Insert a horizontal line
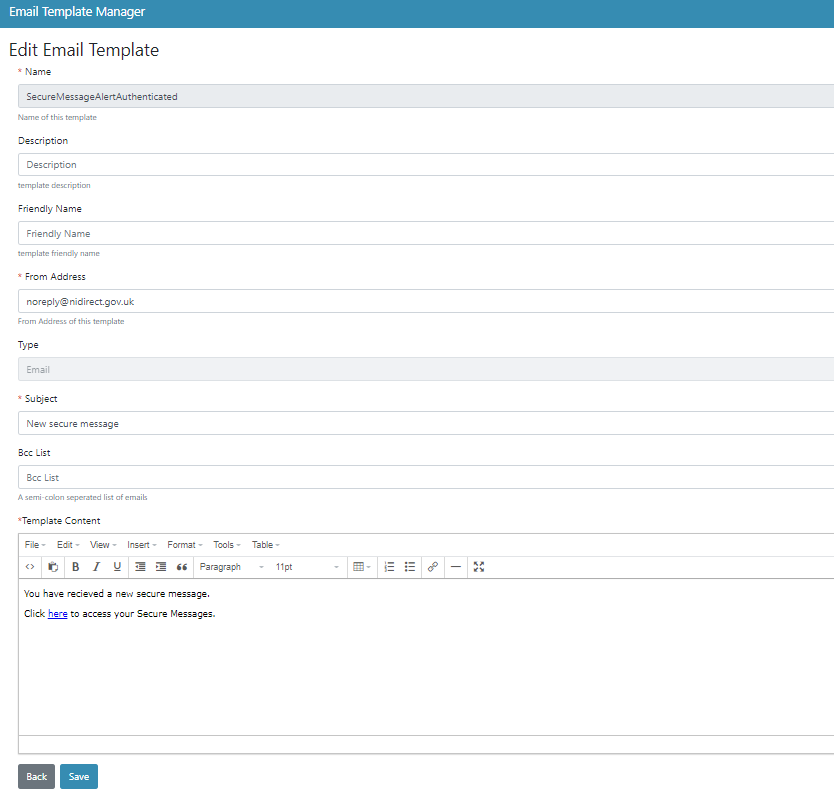The image size is (834, 803). 456,567
